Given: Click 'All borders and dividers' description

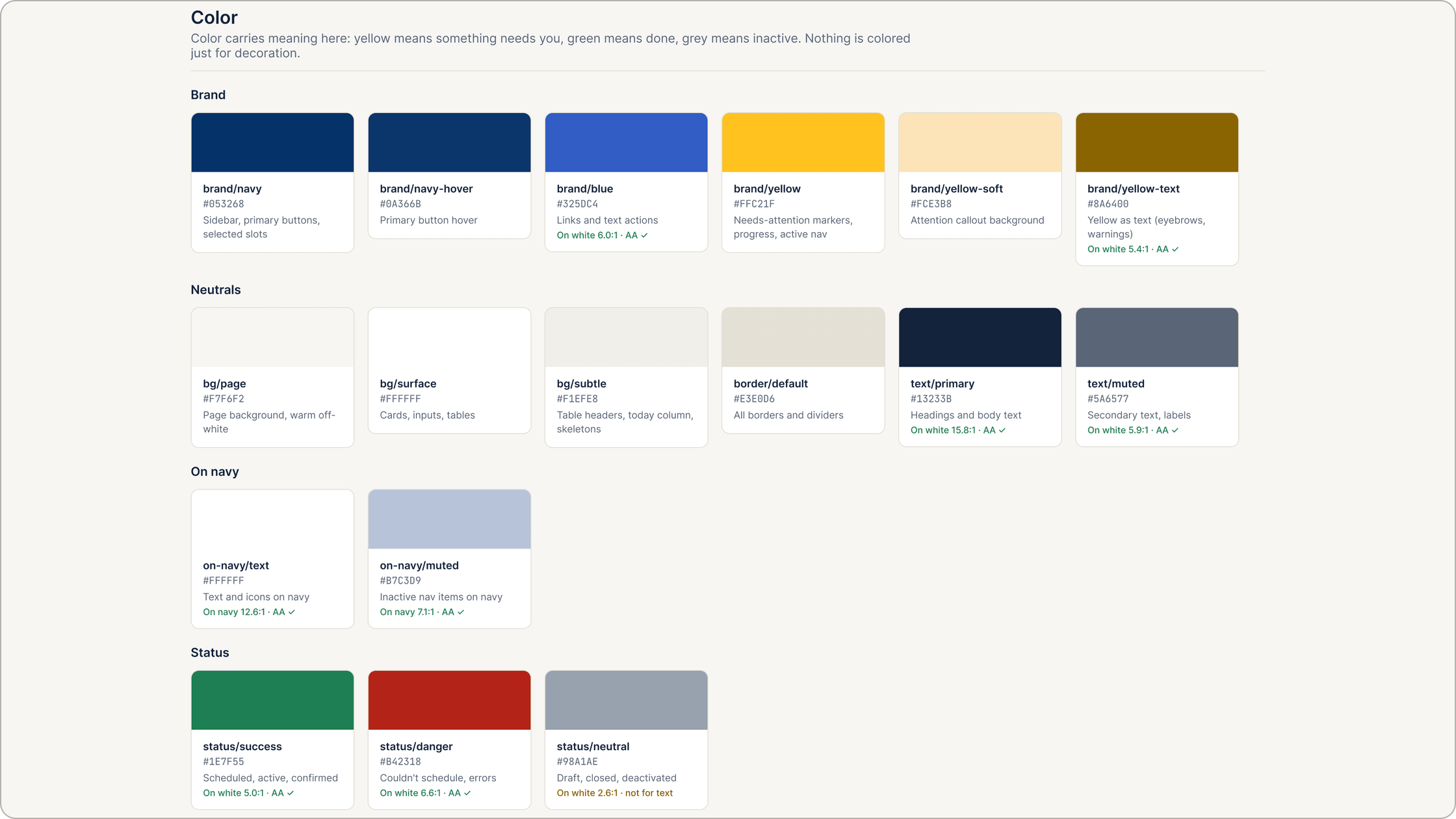Looking at the screenshot, I should coord(788,415).
